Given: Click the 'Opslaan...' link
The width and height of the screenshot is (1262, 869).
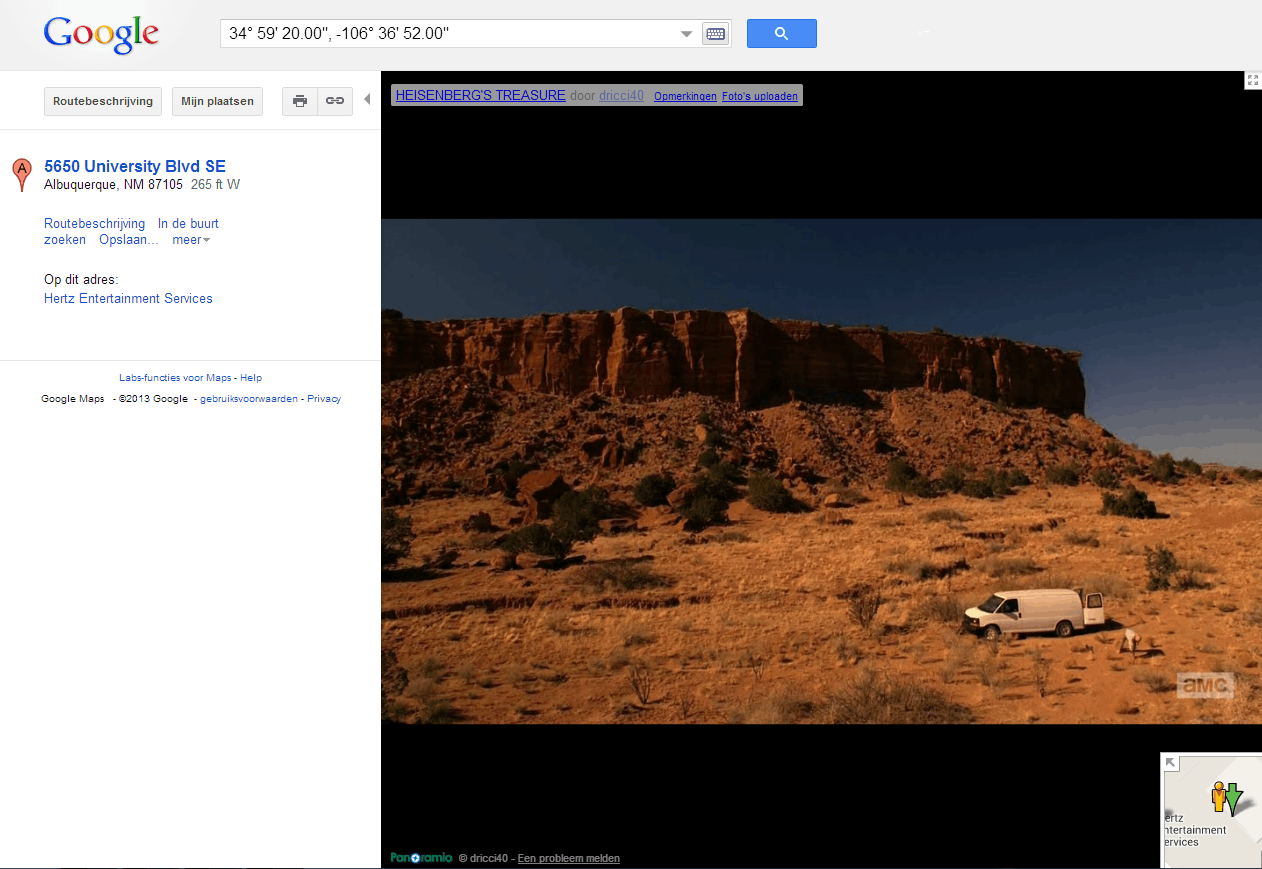Looking at the screenshot, I should pyautogui.click(x=129, y=239).
